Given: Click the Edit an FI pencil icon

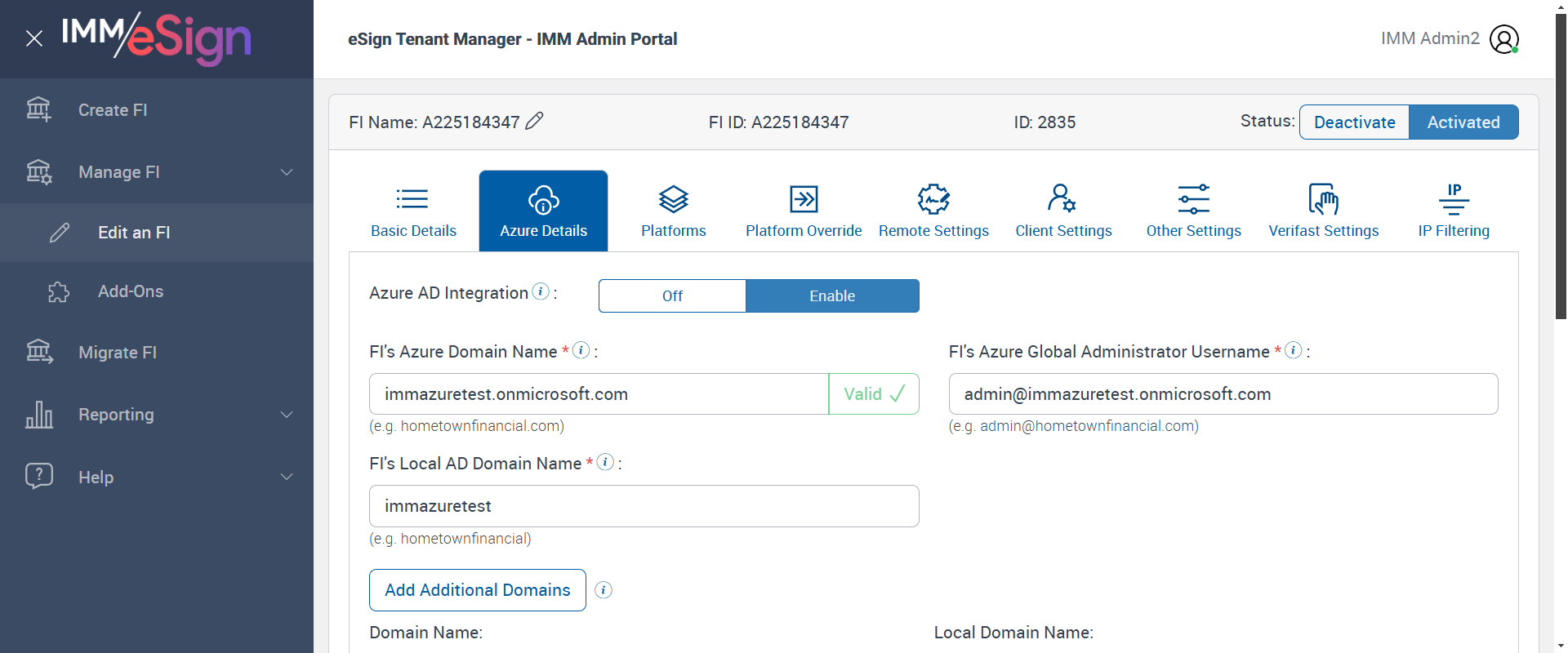Looking at the screenshot, I should click(60, 233).
